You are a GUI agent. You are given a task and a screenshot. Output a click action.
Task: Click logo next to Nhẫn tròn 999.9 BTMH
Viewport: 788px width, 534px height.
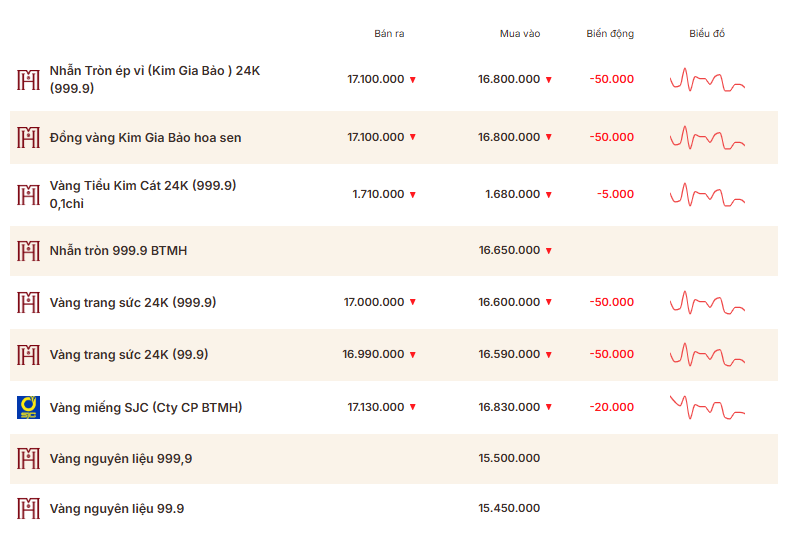coord(29,251)
